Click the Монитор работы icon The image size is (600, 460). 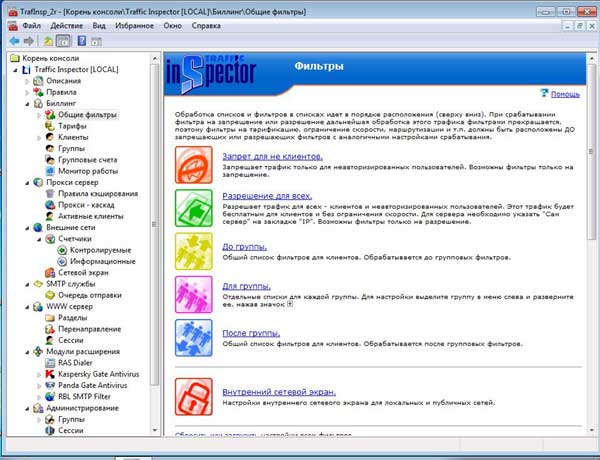click(50, 171)
